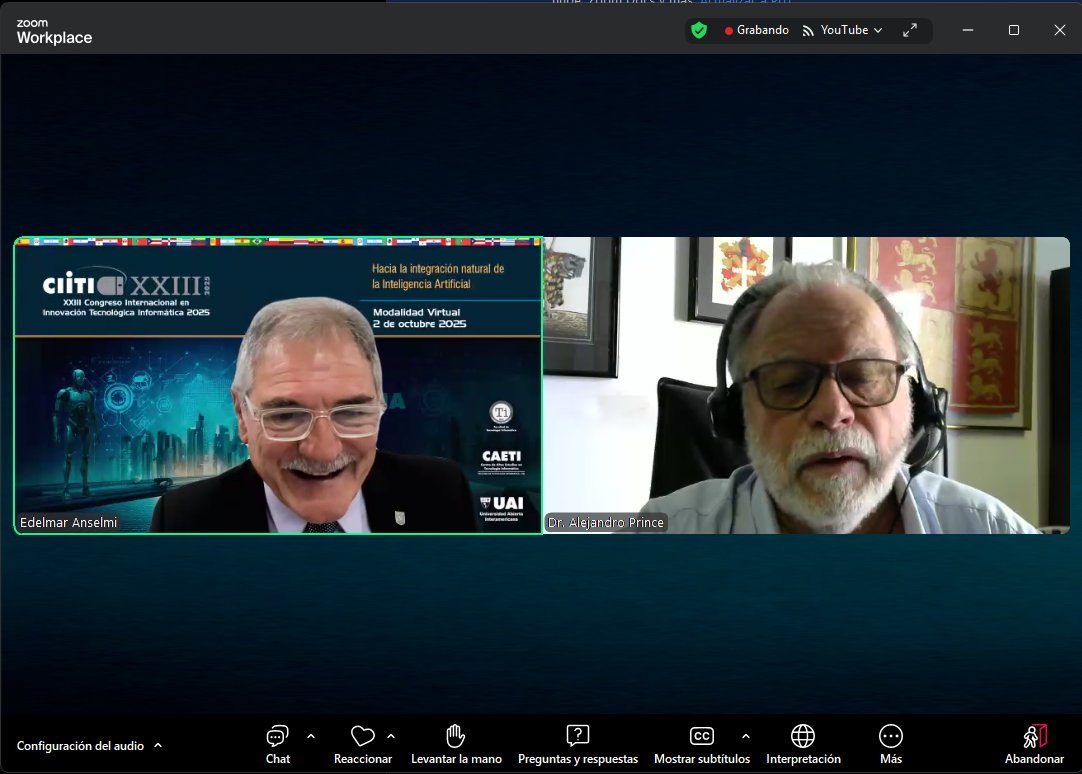The height and width of the screenshot is (774, 1082).
Task: Click the Edelmar Anselmi name label
Action: coord(68,522)
